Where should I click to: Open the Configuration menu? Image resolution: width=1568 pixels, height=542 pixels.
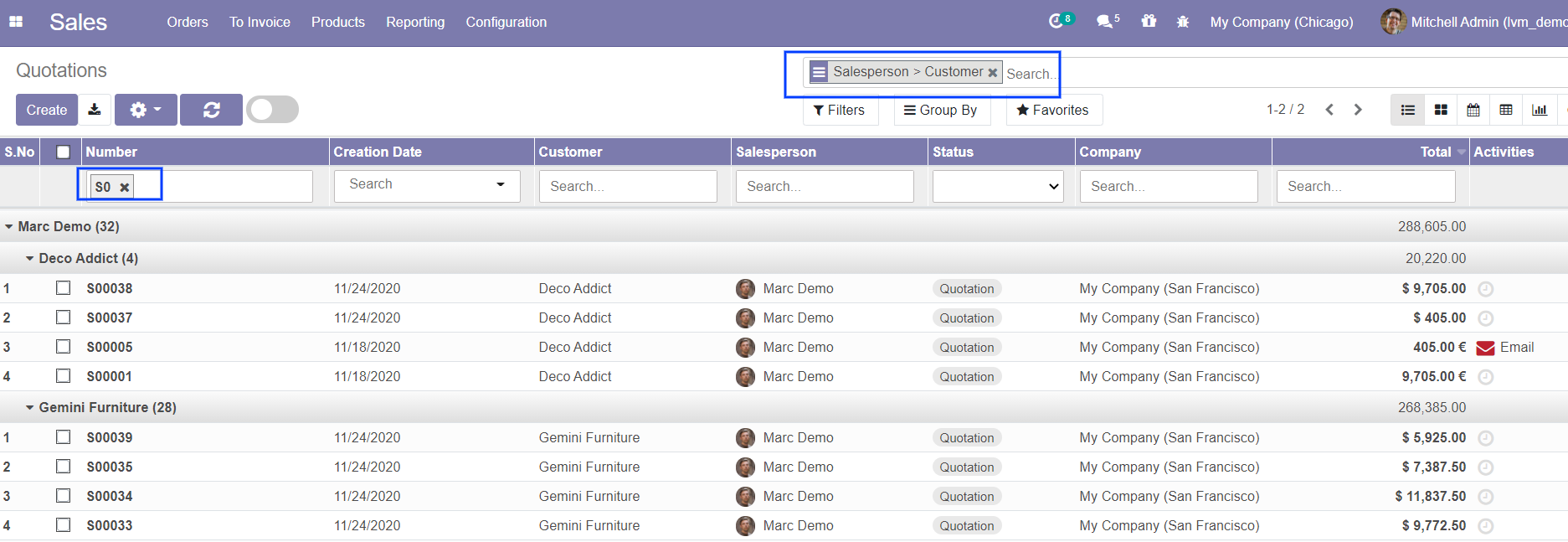(506, 22)
